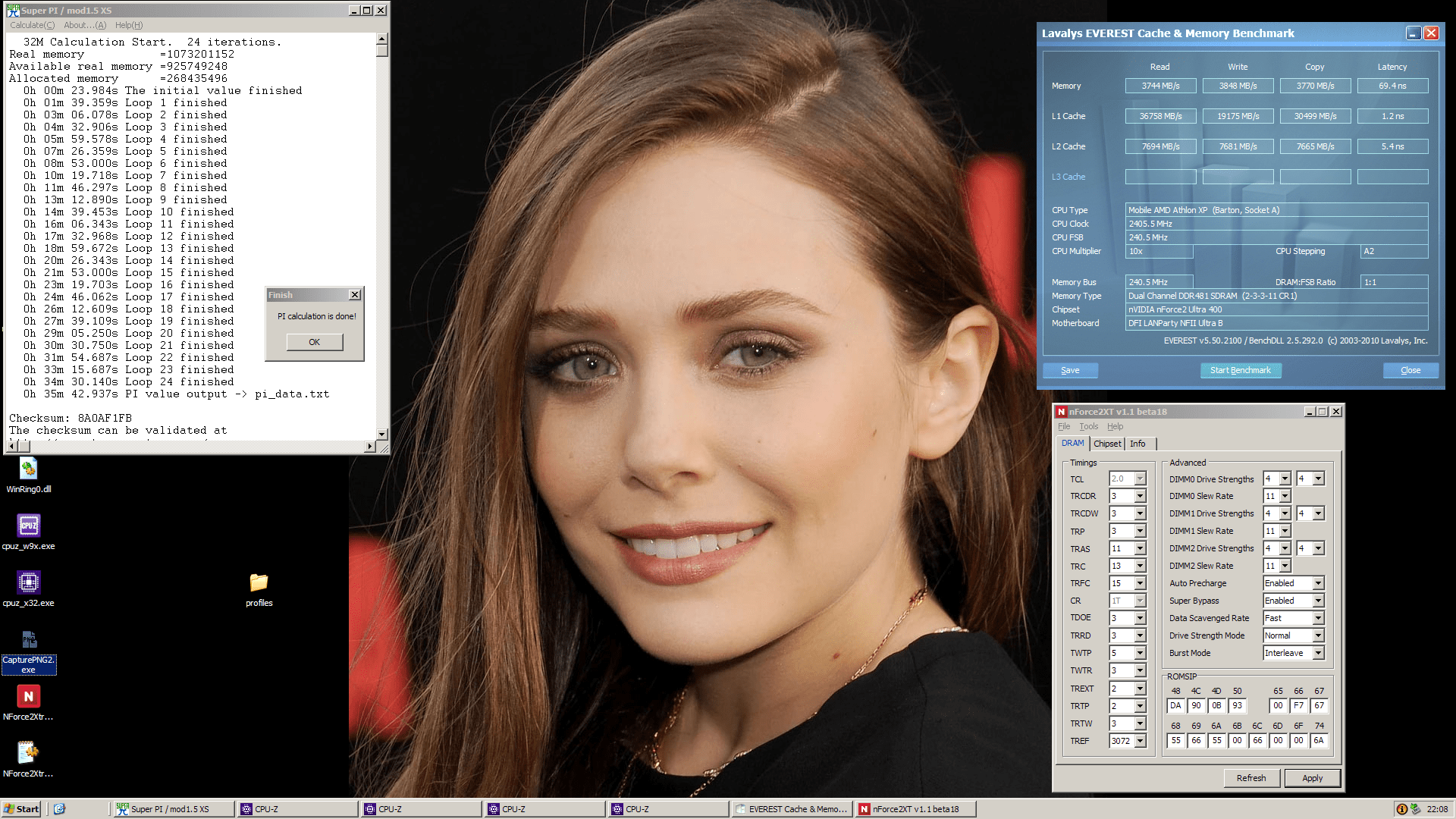Click the Internet Explorer quick launch icon
The height and width of the screenshot is (819, 1456).
[x=59, y=809]
